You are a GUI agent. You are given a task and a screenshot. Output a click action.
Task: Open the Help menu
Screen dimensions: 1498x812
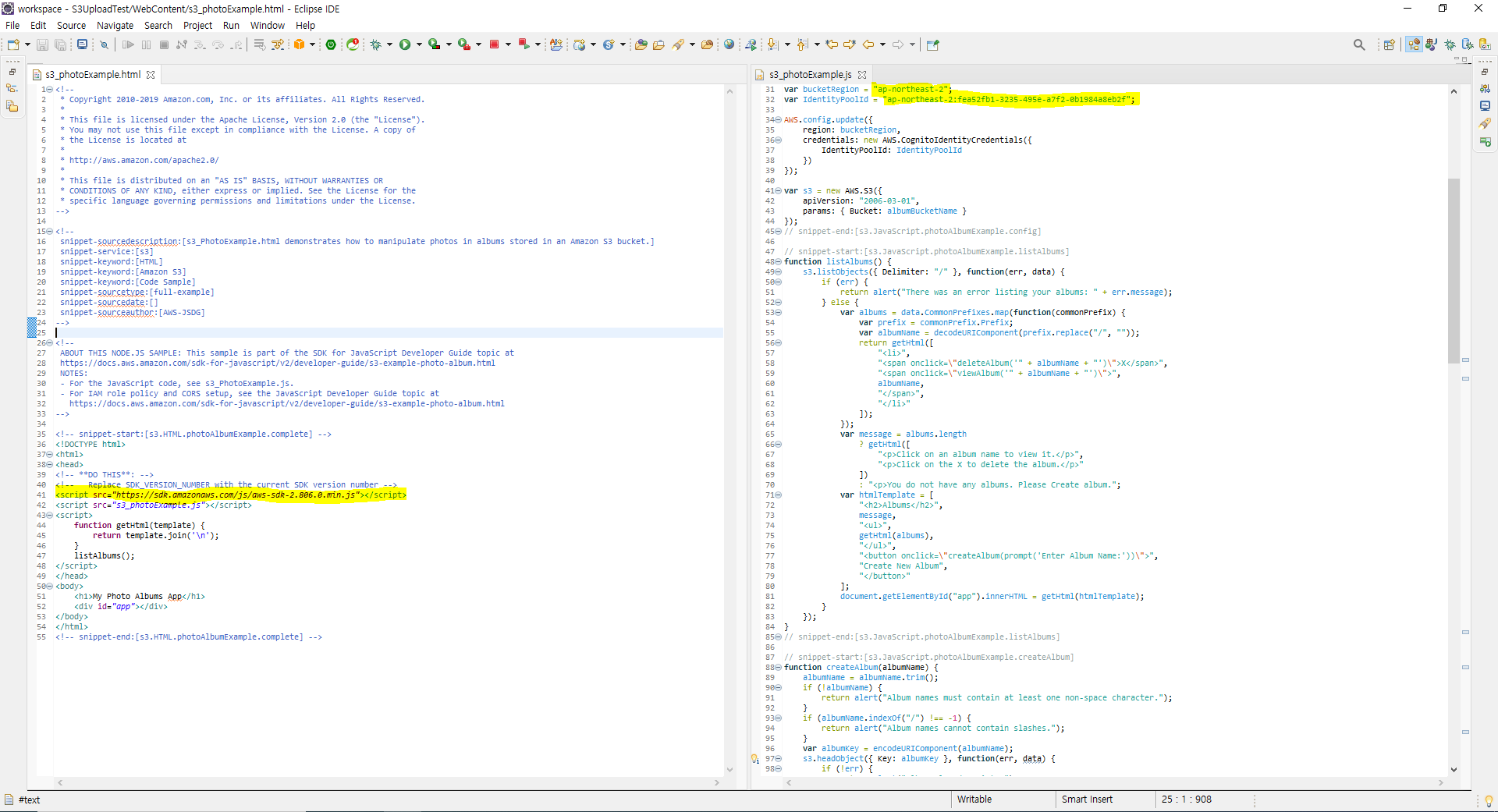click(305, 26)
